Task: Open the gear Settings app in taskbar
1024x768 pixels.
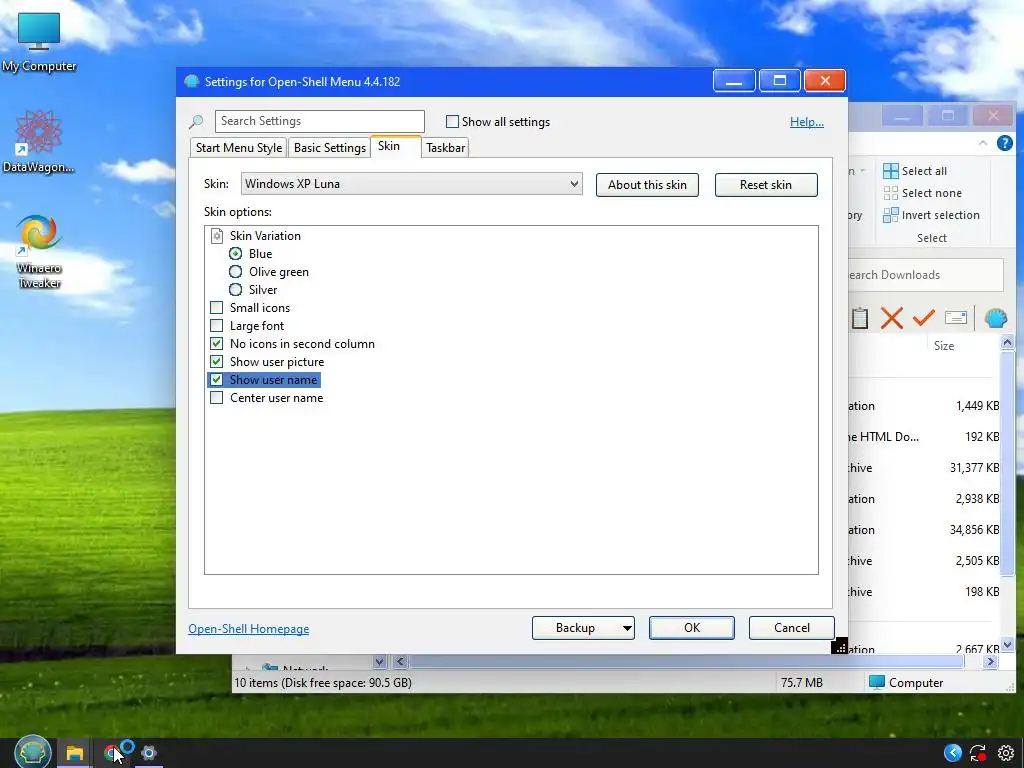Action: point(149,753)
